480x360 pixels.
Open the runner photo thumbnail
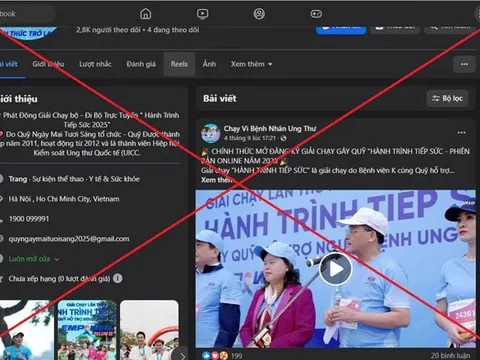coord(27,330)
